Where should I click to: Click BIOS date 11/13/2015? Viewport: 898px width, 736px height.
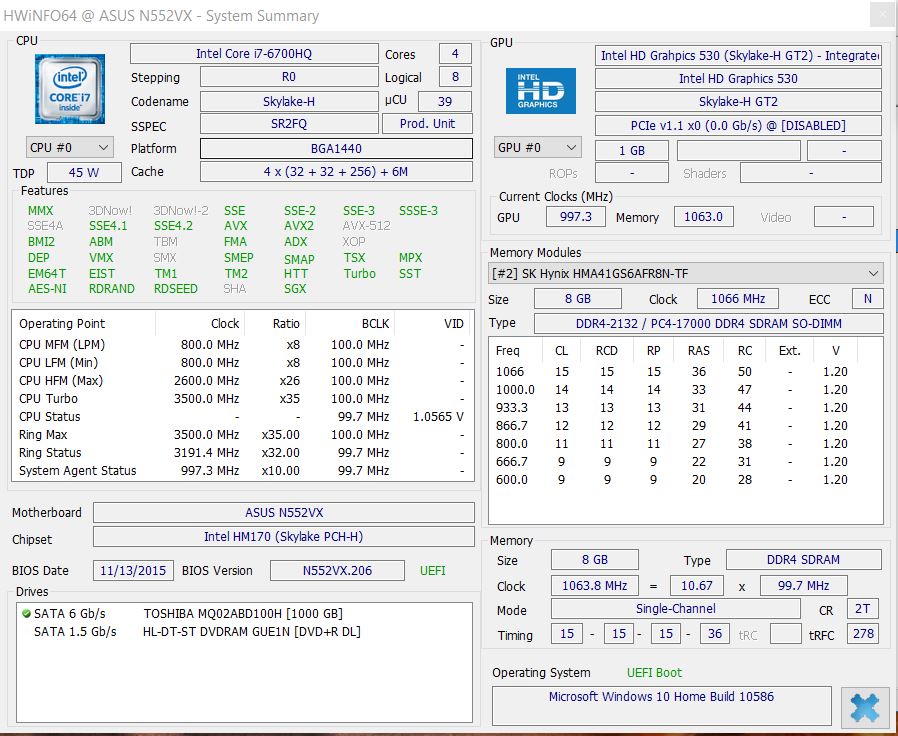point(133,570)
